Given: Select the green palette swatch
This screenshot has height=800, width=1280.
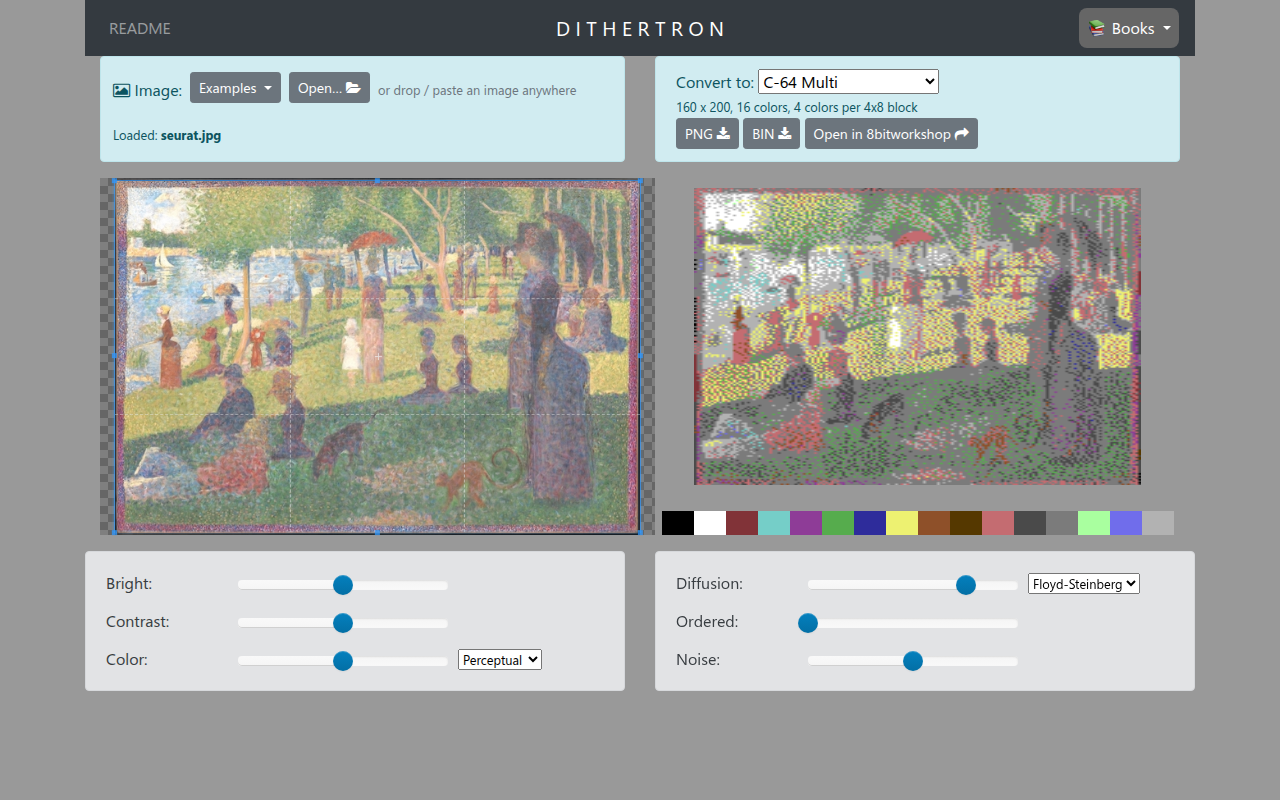Looking at the screenshot, I should (x=838, y=523).
